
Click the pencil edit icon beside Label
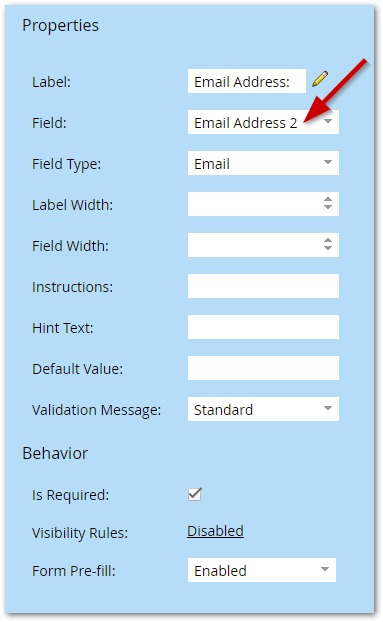(x=320, y=79)
